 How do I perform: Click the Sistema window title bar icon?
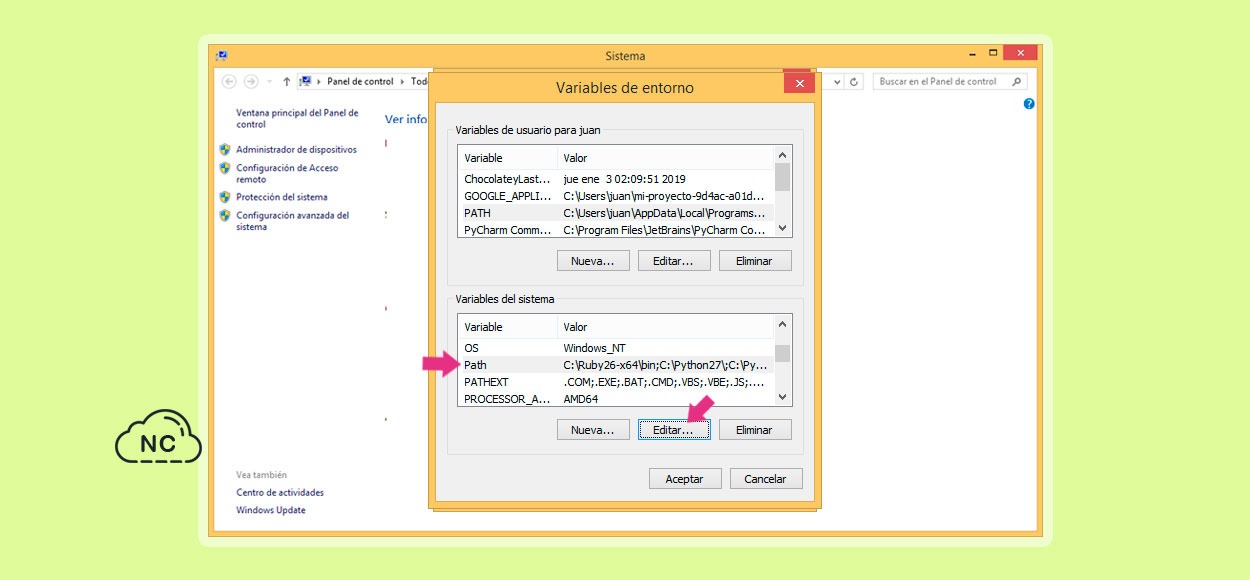tap(221, 56)
